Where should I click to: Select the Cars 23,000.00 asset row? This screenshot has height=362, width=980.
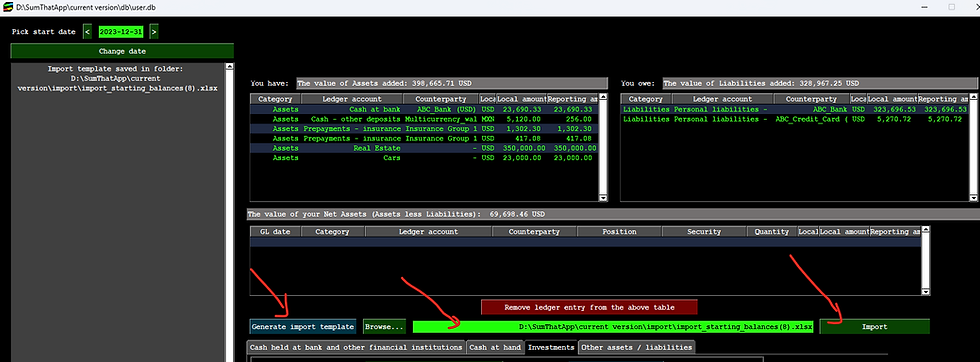[x=424, y=158]
